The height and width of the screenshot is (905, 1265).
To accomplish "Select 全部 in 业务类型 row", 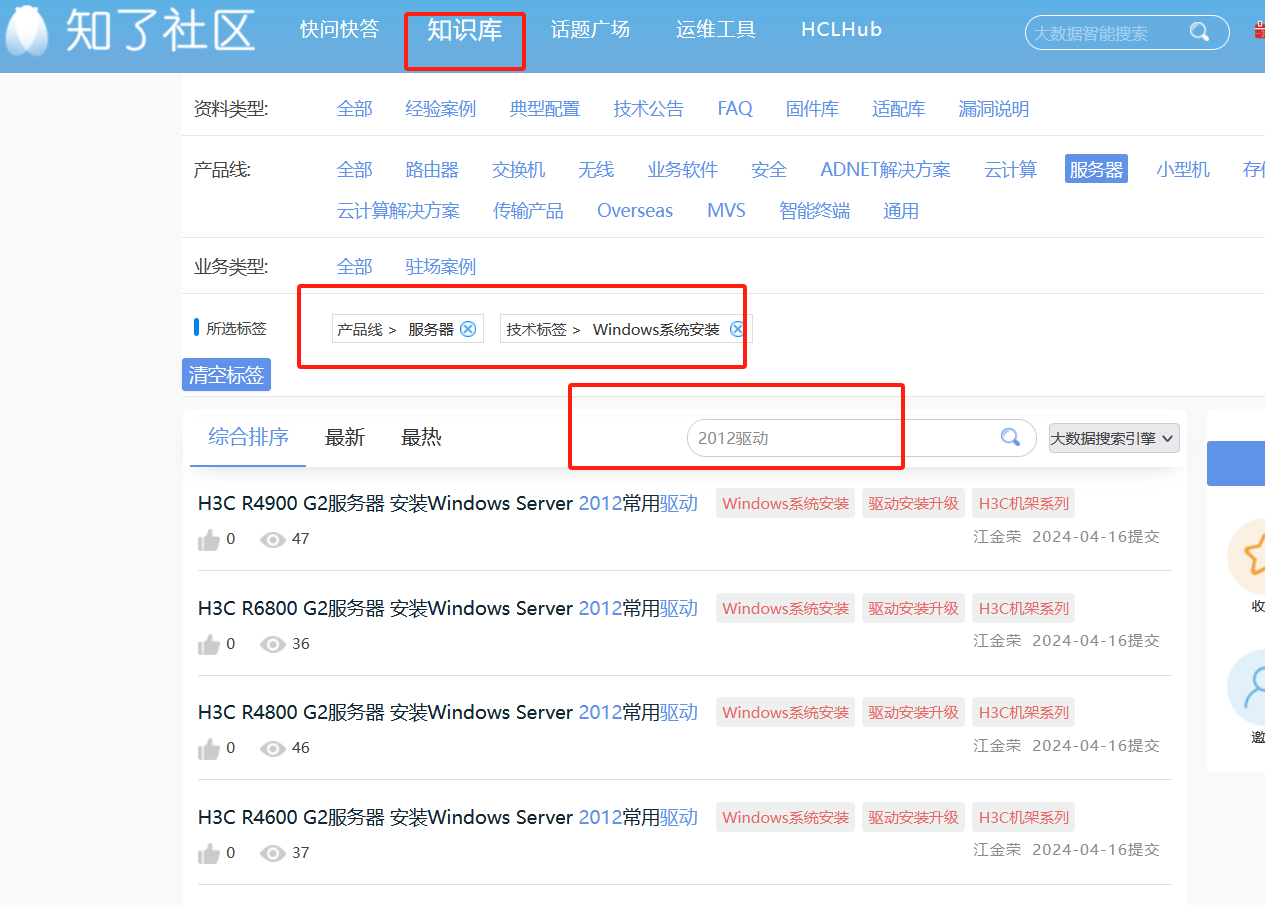I will tap(355, 267).
